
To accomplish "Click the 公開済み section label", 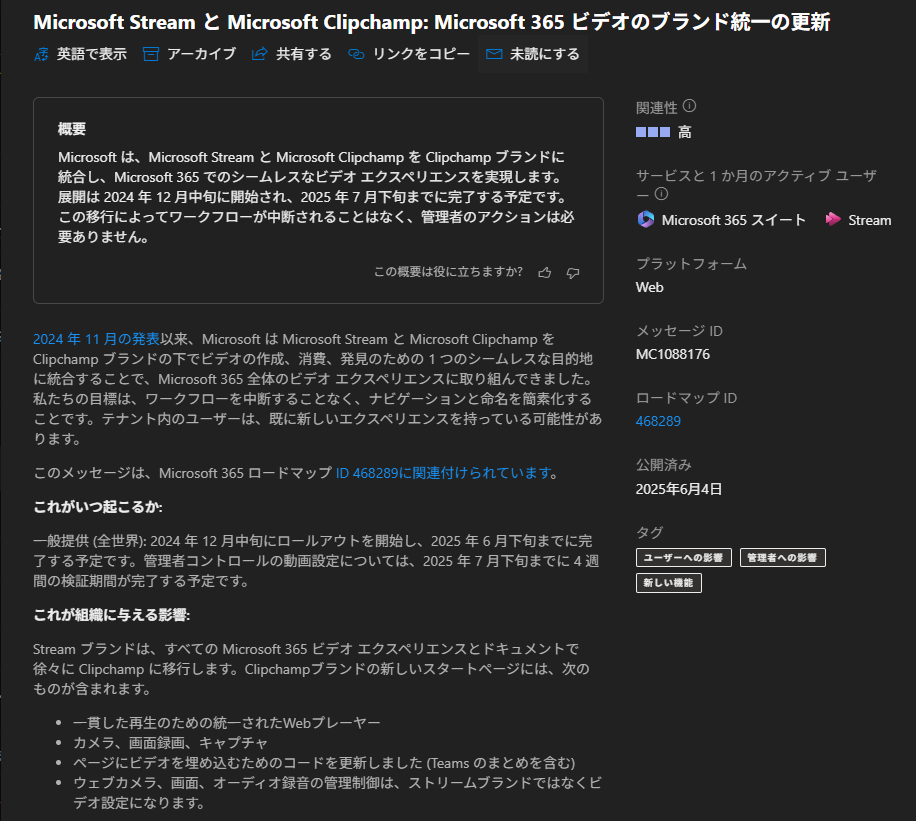I will (664, 465).
